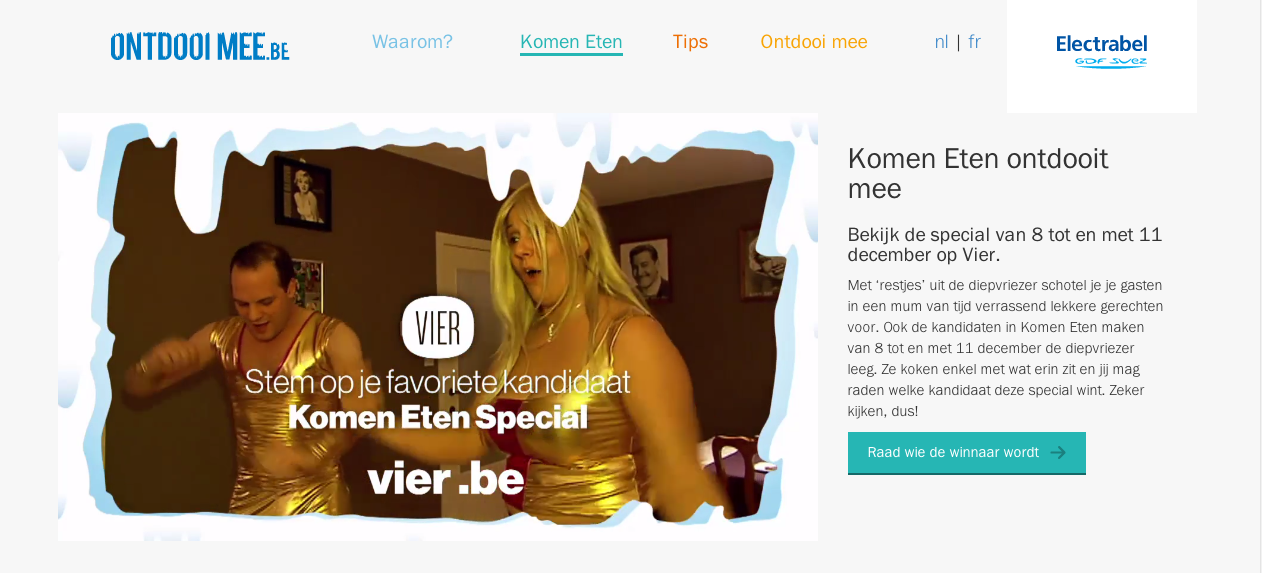Open the Waarom? menu item
Viewport: 1262px width, 573px height.
click(x=412, y=42)
